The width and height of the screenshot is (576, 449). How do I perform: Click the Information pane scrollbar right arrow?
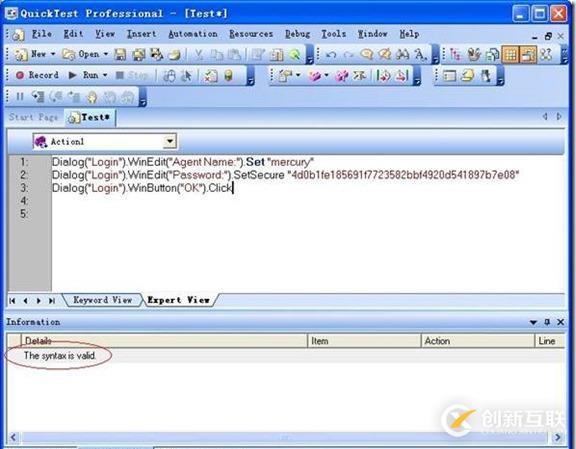pos(558,438)
